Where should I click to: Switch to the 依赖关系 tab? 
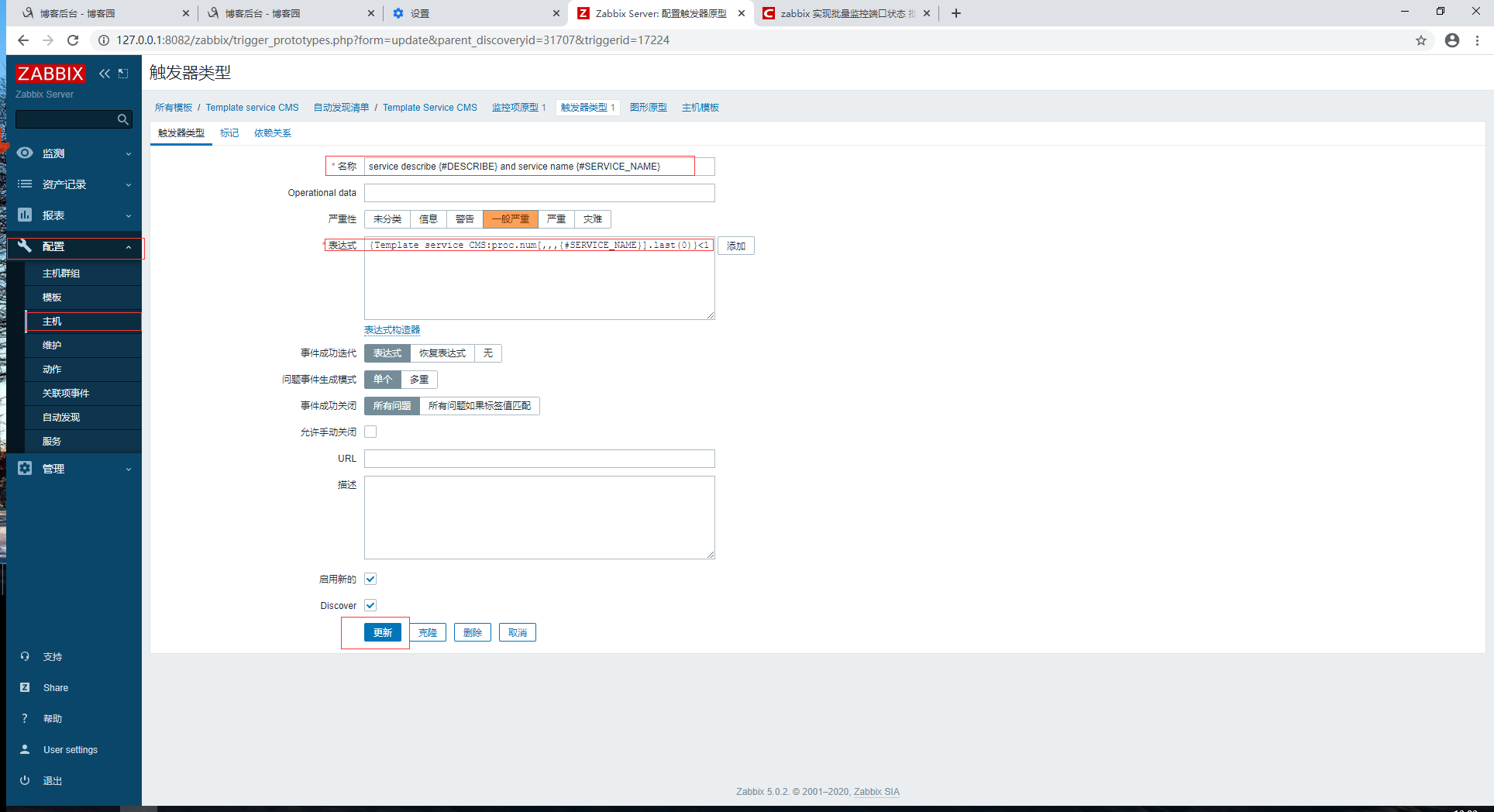click(x=273, y=133)
